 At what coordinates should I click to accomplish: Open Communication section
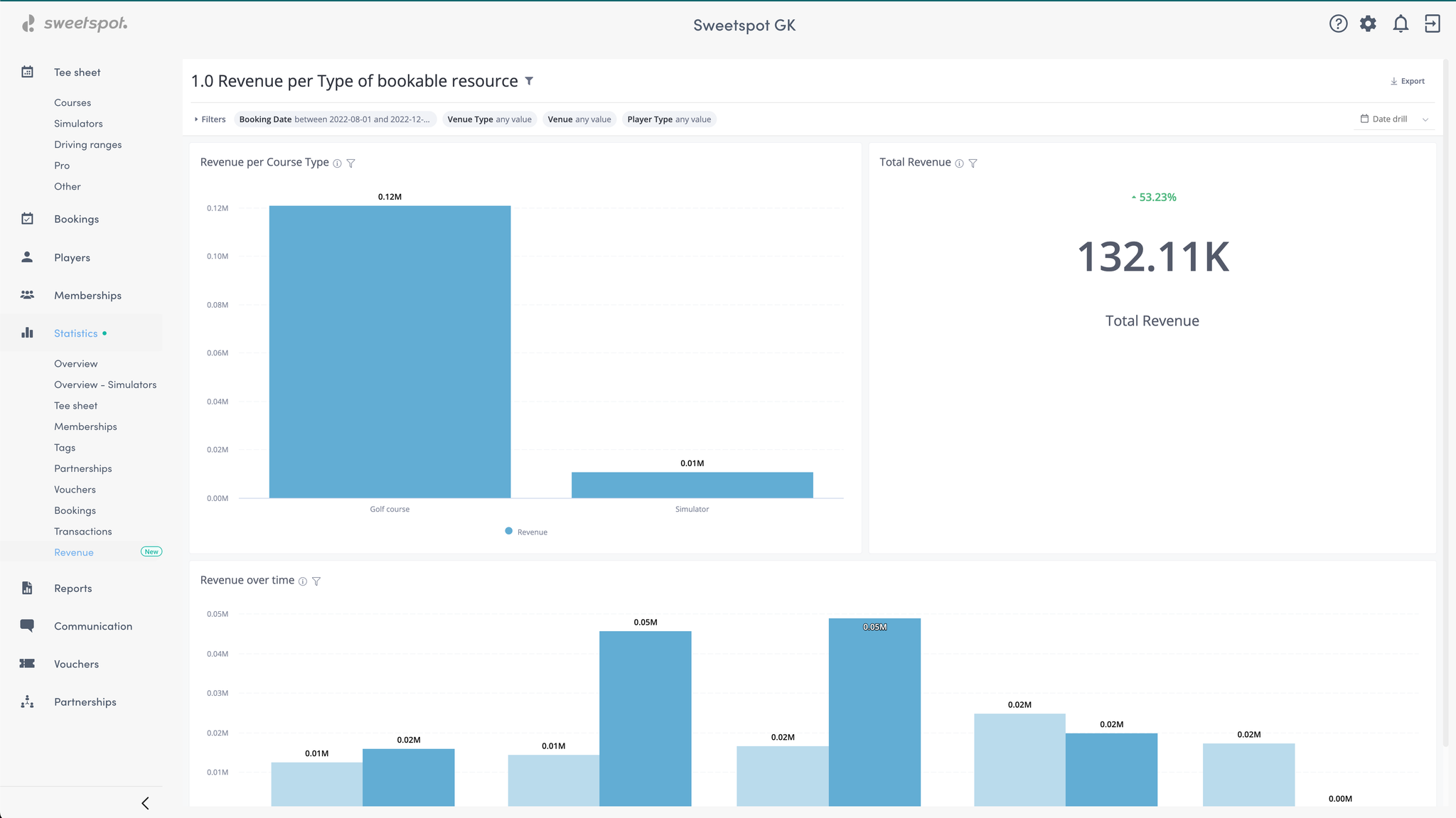pos(93,625)
